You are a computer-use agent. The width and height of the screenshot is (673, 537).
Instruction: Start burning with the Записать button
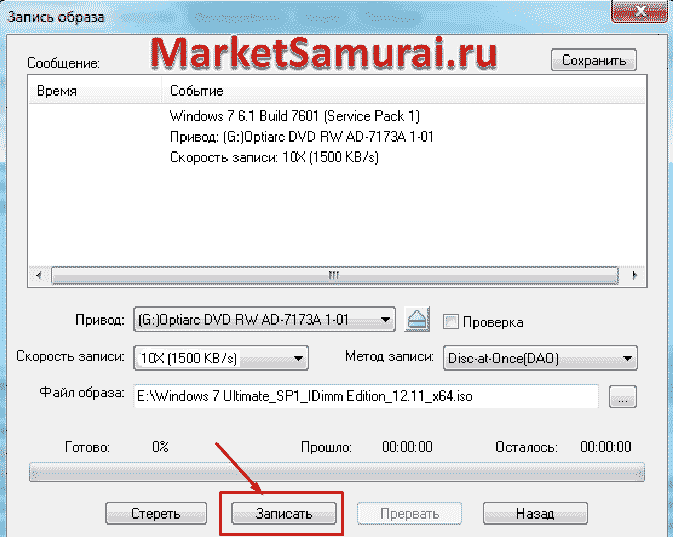(284, 513)
